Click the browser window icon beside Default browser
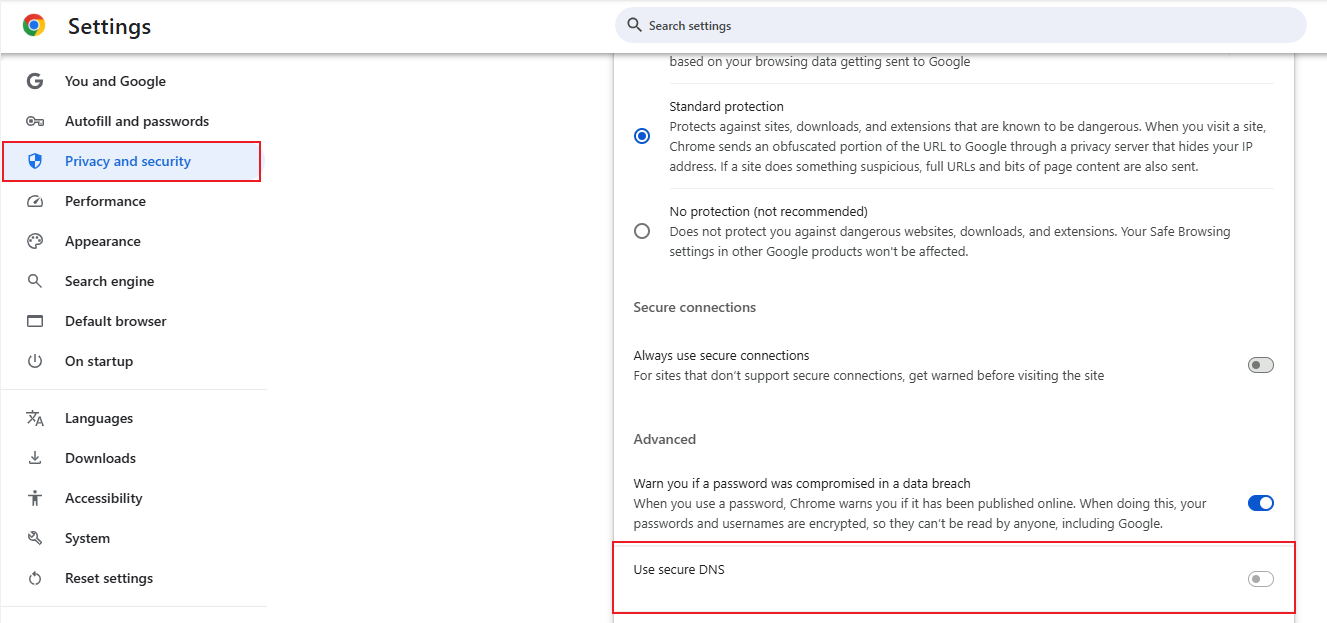Viewport: 1327px width, 623px height. 35,321
